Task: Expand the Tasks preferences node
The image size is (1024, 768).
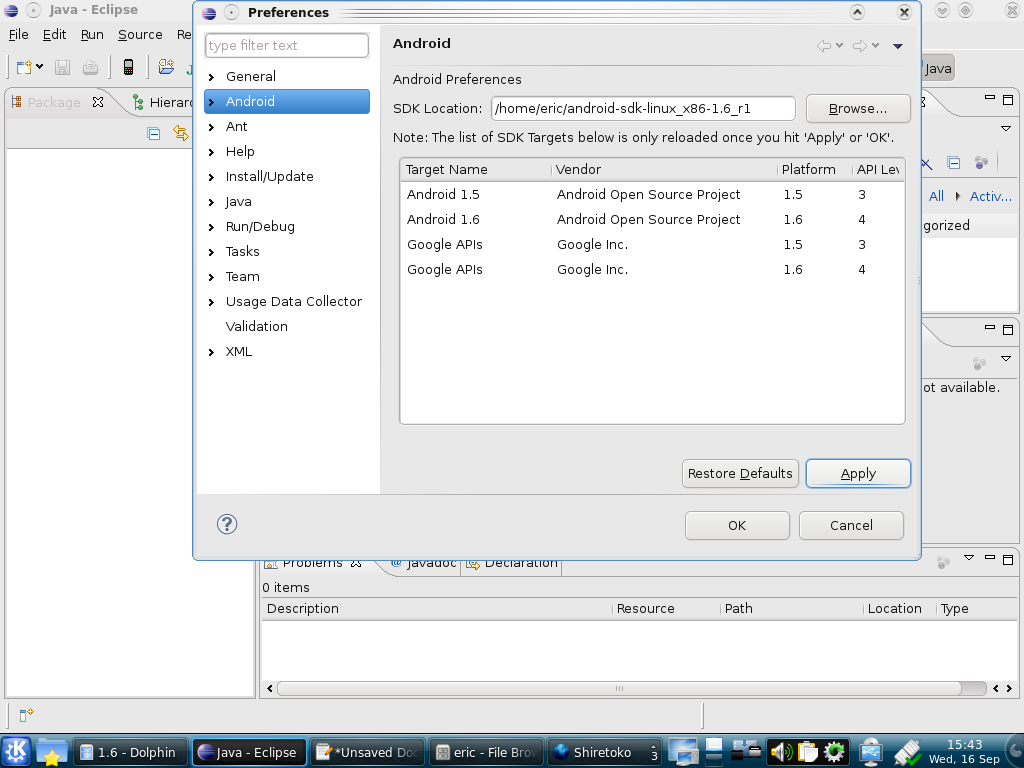Action: coord(211,252)
